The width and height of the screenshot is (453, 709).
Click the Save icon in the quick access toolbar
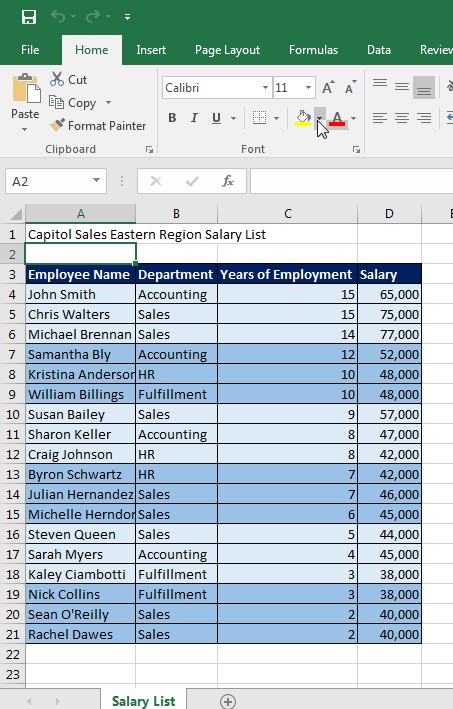pos(28,17)
